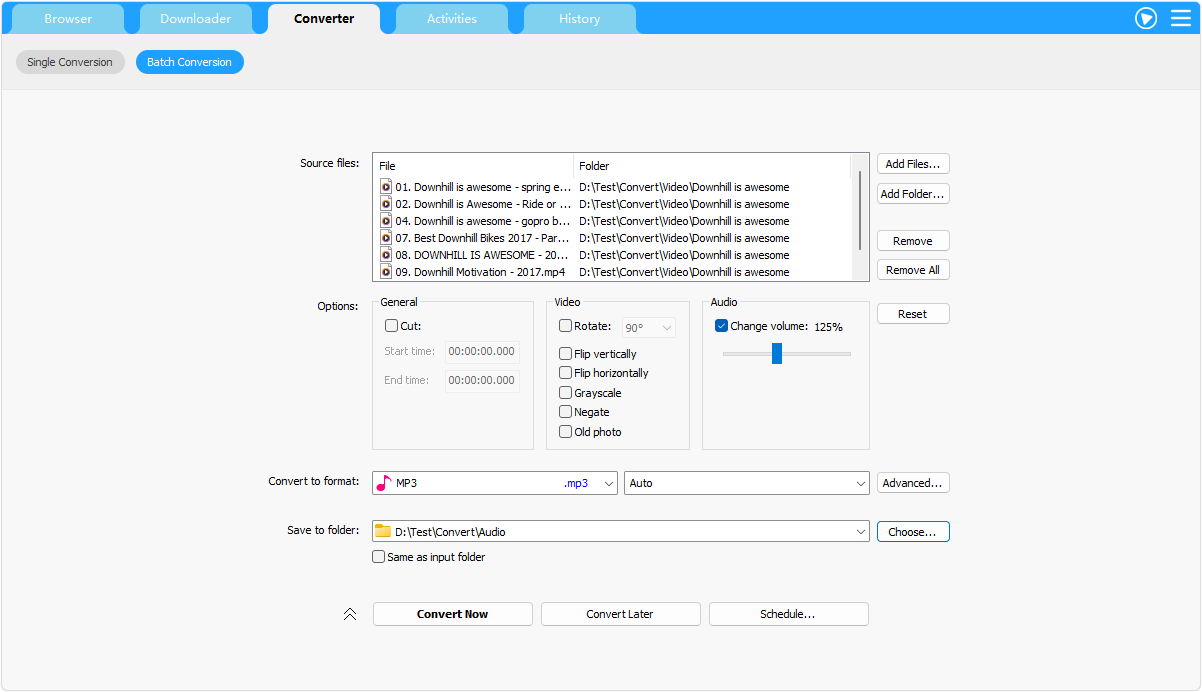Image resolution: width=1202 pixels, height=692 pixels.
Task: Click file icon of 09. Downhill Motivation
Action: click(x=386, y=272)
